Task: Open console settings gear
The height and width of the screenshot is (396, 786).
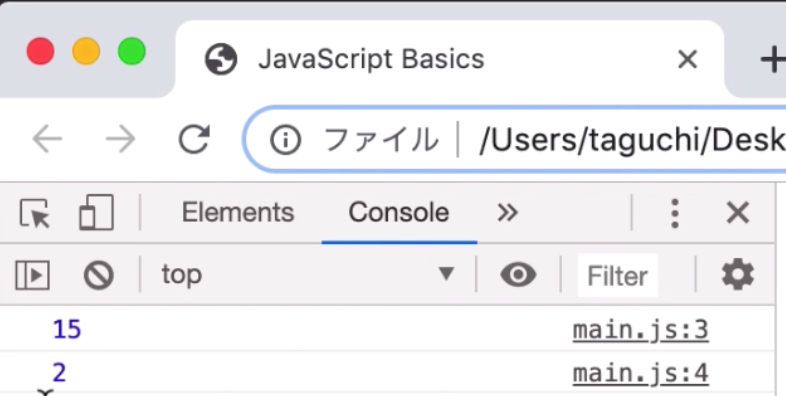Action: pyautogui.click(x=737, y=274)
